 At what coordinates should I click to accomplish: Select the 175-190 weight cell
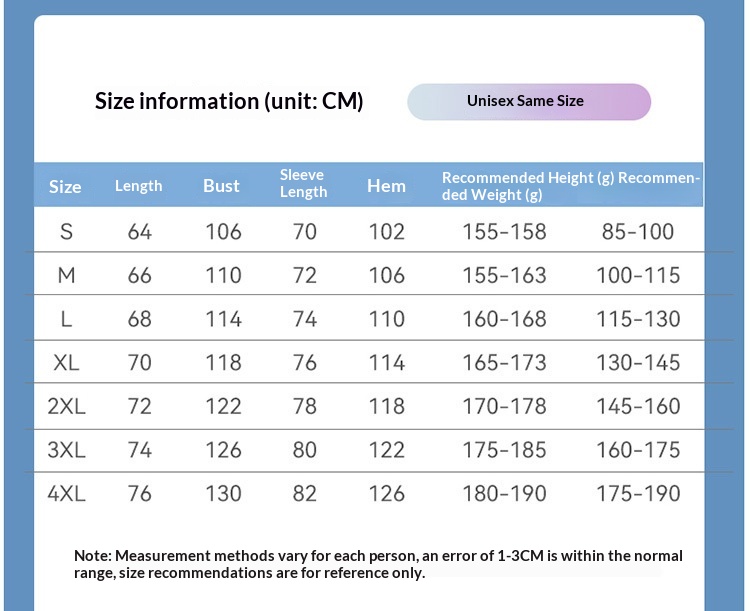[638, 494]
